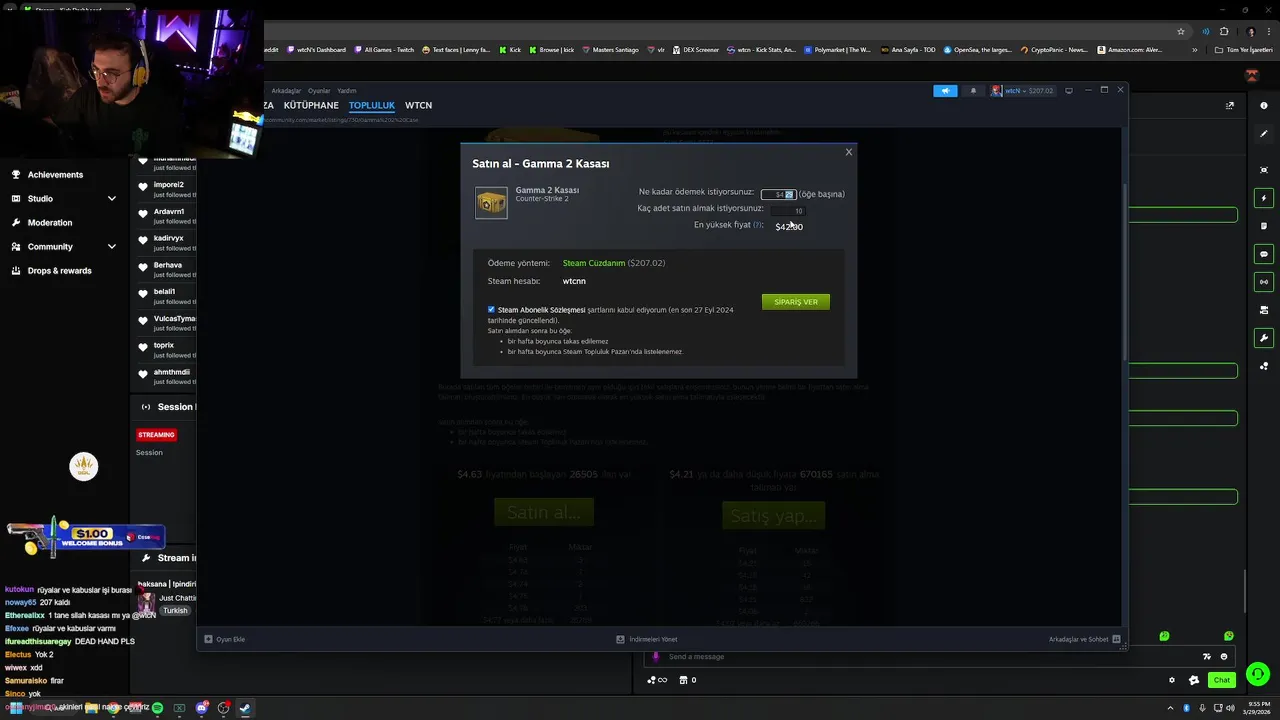Open emoji picker in chat input
Image resolution: width=1280 pixels, height=720 pixels.
pyautogui.click(x=1224, y=657)
